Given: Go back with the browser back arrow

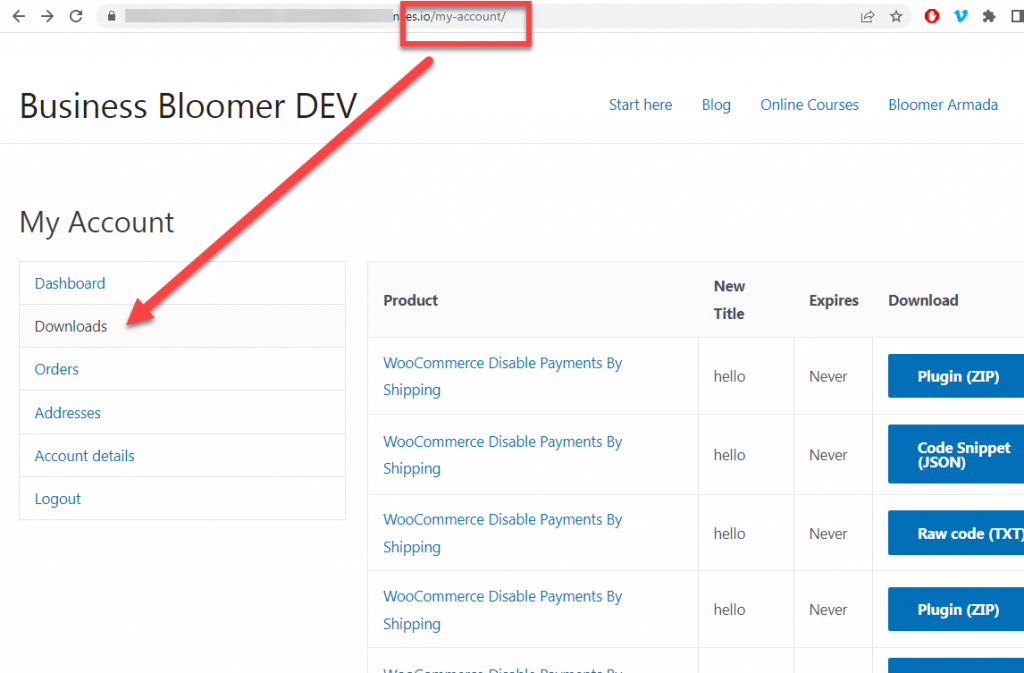Looking at the screenshot, I should click(19, 16).
